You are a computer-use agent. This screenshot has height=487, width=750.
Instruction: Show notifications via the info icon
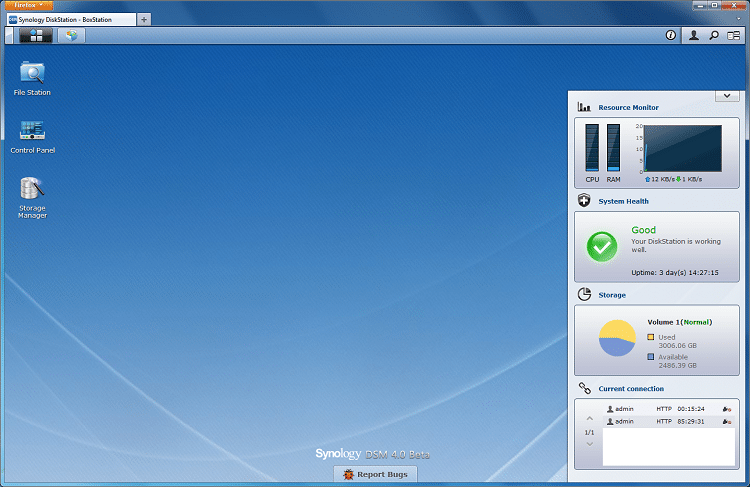click(x=671, y=35)
